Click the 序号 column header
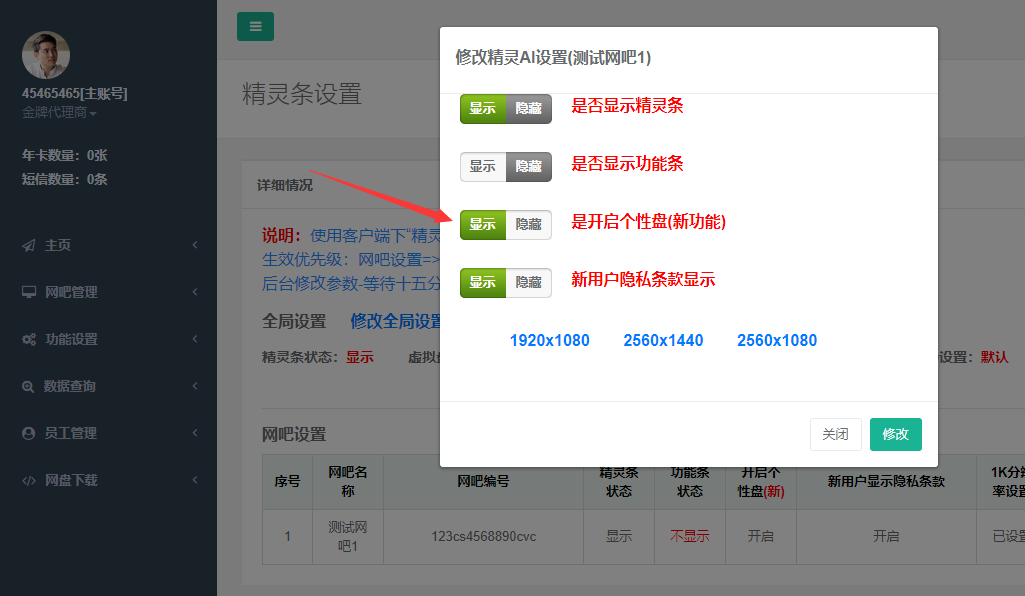The width and height of the screenshot is (1025, 596). pos(288,482)
